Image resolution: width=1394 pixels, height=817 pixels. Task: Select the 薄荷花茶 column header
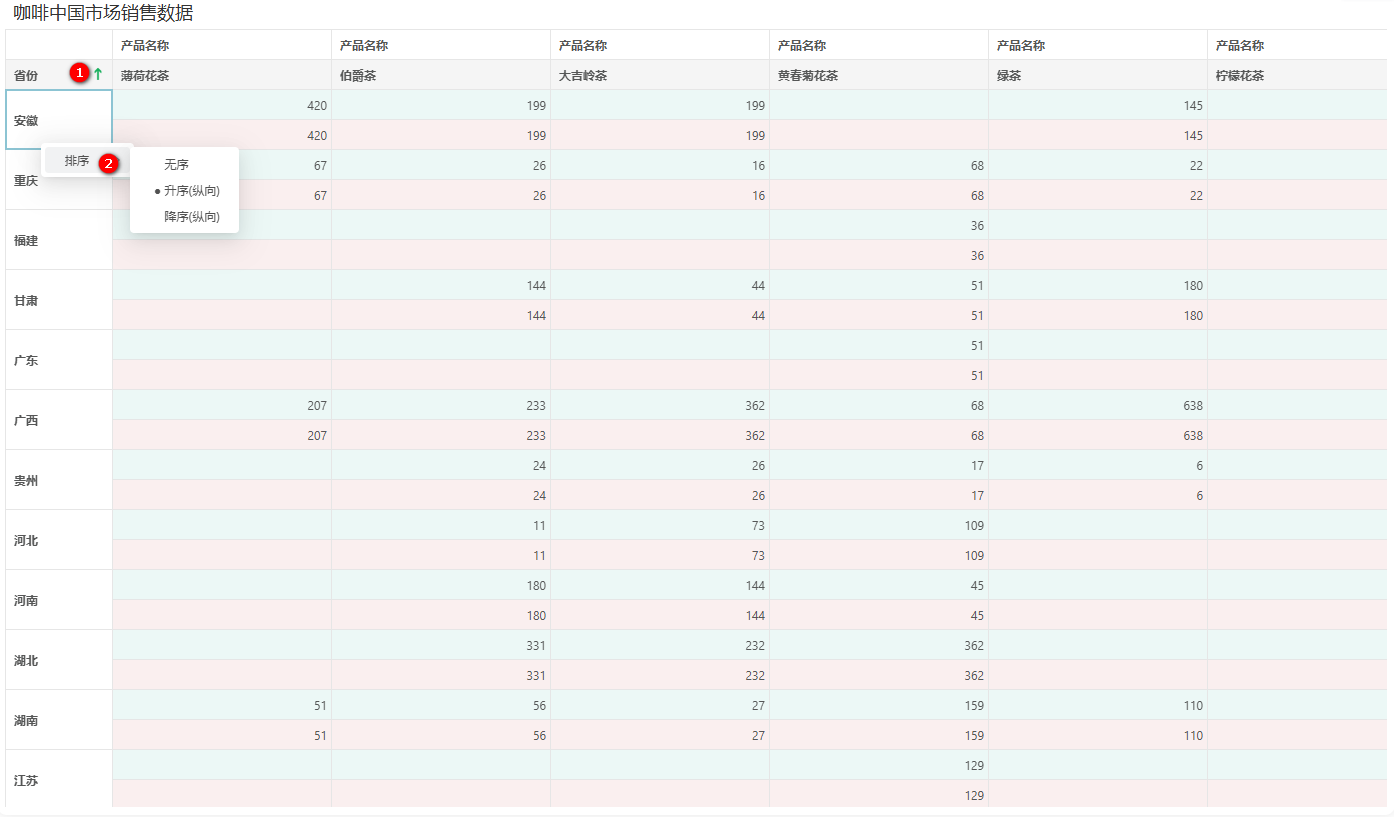click(x=222, y=75)
